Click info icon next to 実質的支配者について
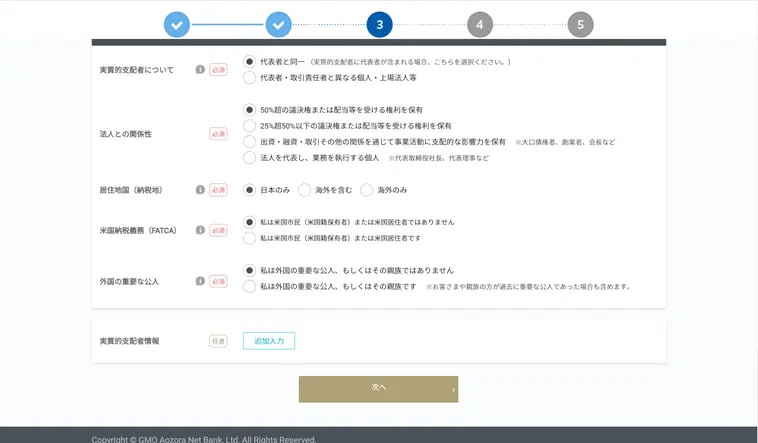 point(200,70)
